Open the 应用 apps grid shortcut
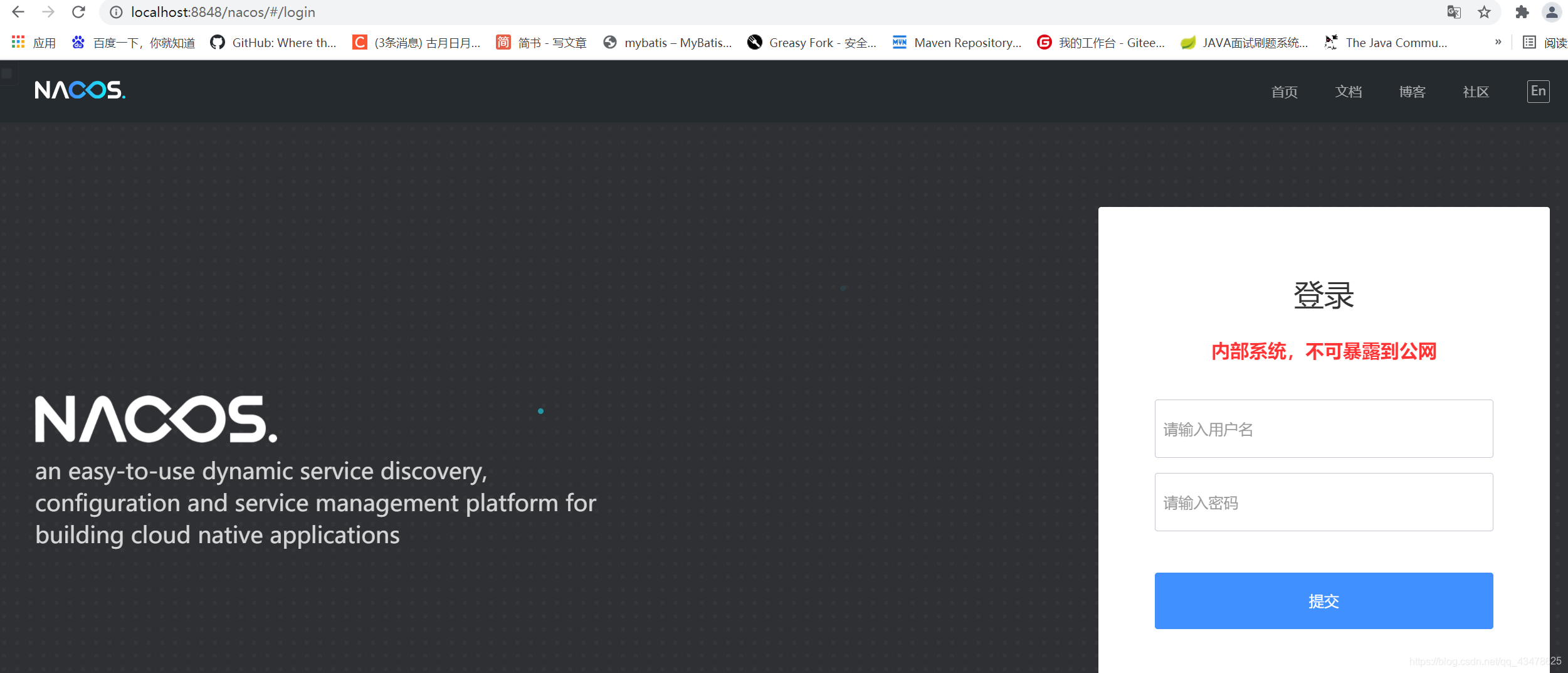 tap(34, 43)
